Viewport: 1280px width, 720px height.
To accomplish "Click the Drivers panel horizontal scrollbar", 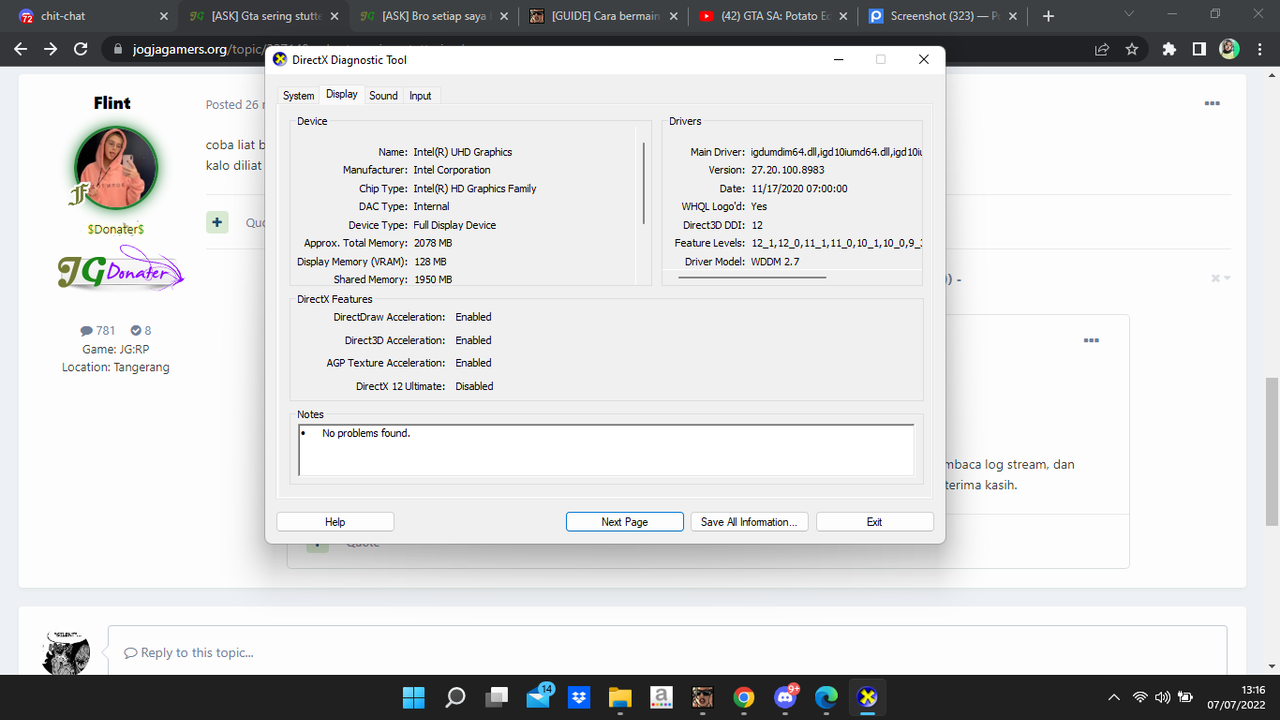I will coord(752,276).
